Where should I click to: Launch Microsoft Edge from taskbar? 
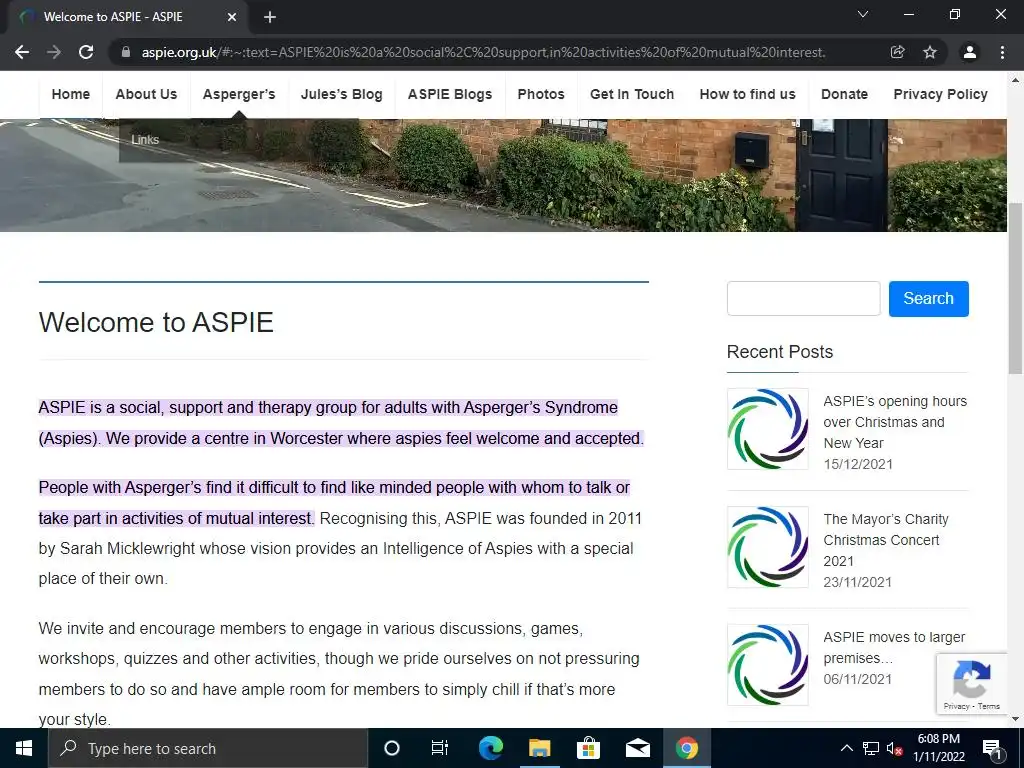(490, 748)
